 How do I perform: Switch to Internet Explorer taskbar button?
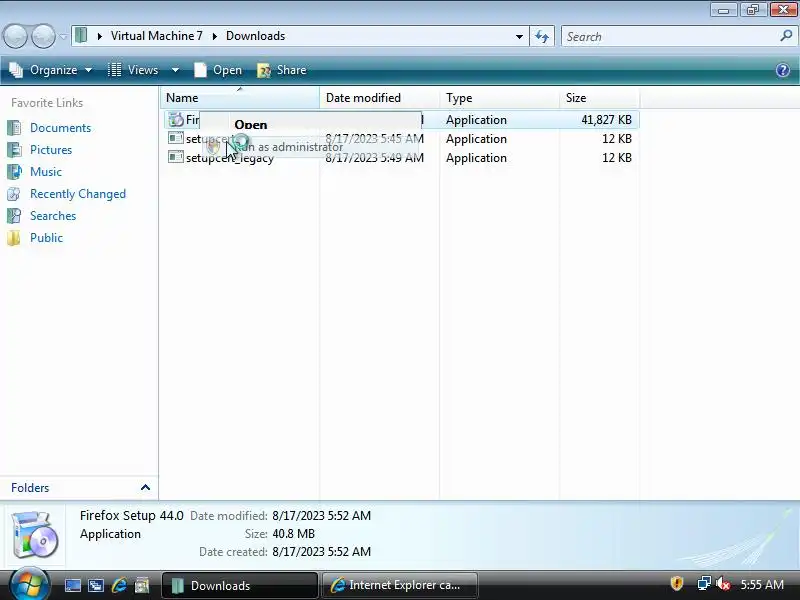[x=399, y=585]
